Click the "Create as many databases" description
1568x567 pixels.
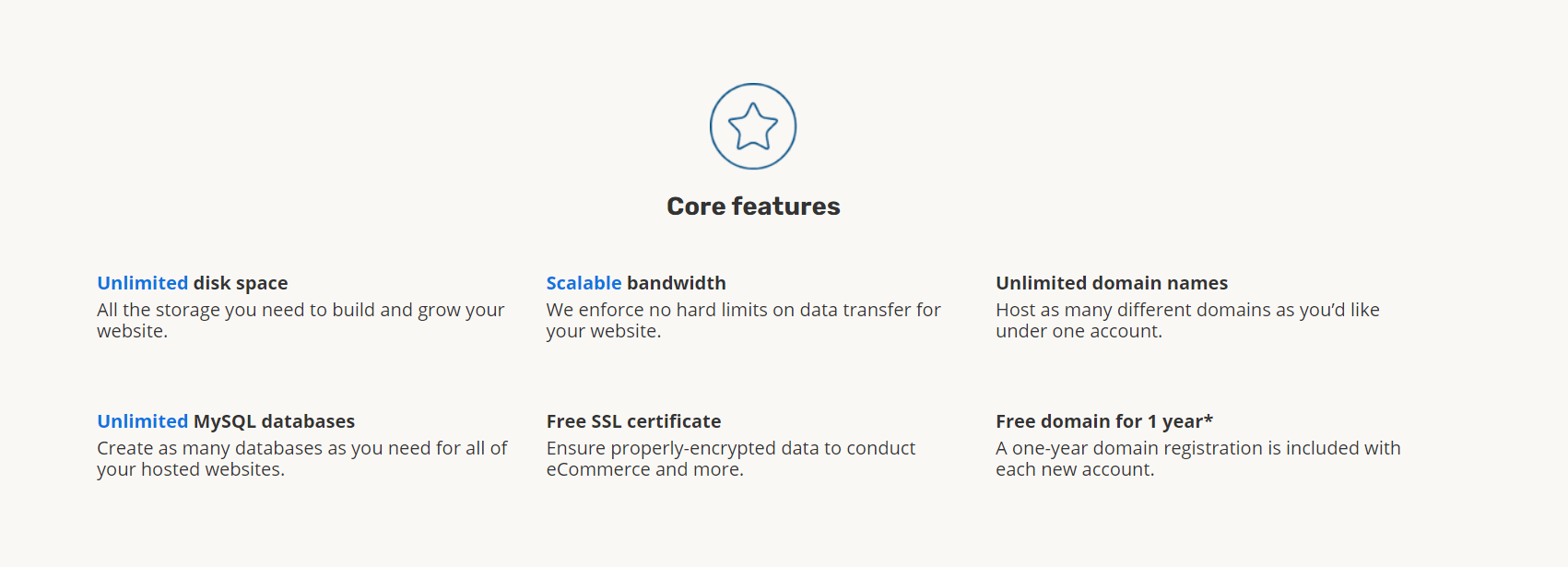click(x=302, y=458)
